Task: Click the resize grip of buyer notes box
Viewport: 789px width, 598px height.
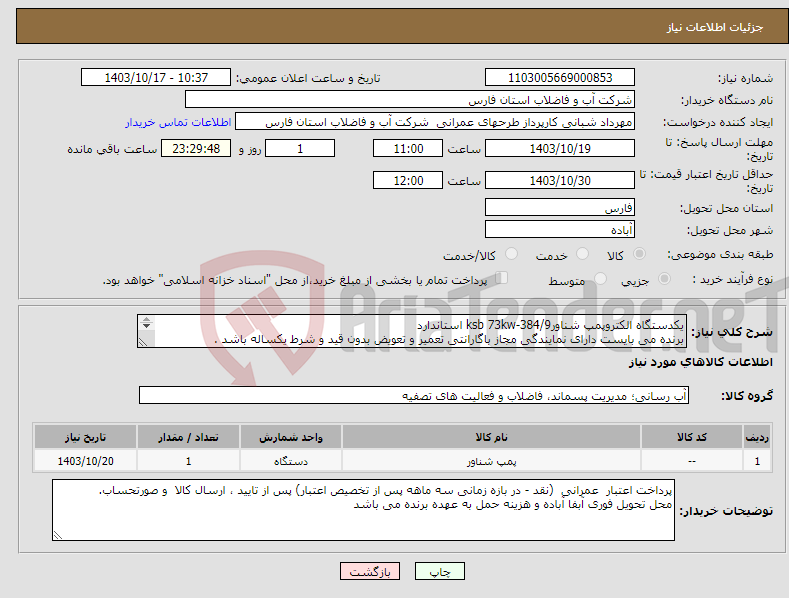Action: tap(58, 535)
